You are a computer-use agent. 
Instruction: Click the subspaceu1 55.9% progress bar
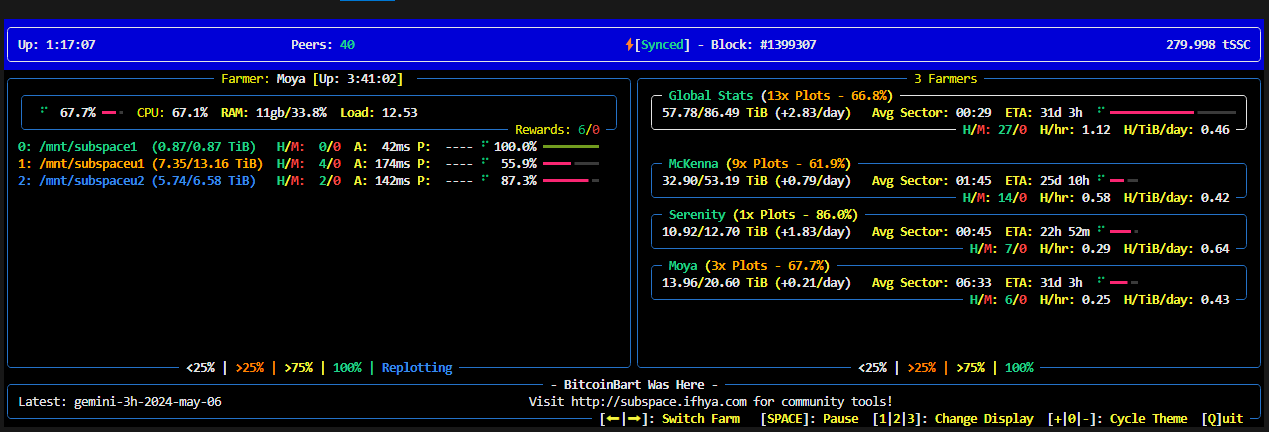570,163
